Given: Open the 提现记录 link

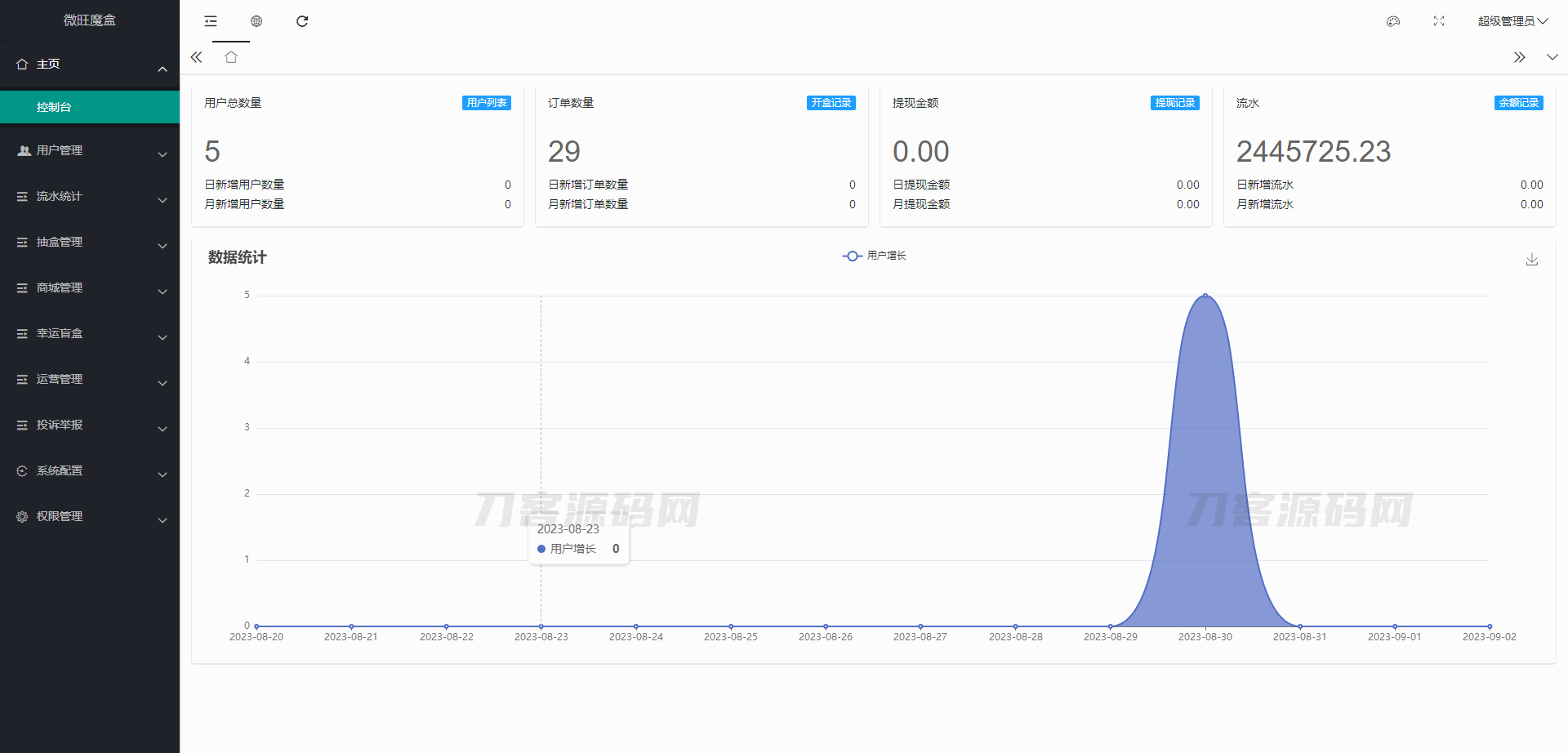Looking at the screenshot, I should pyautogui.click(x=1174, y=103).
